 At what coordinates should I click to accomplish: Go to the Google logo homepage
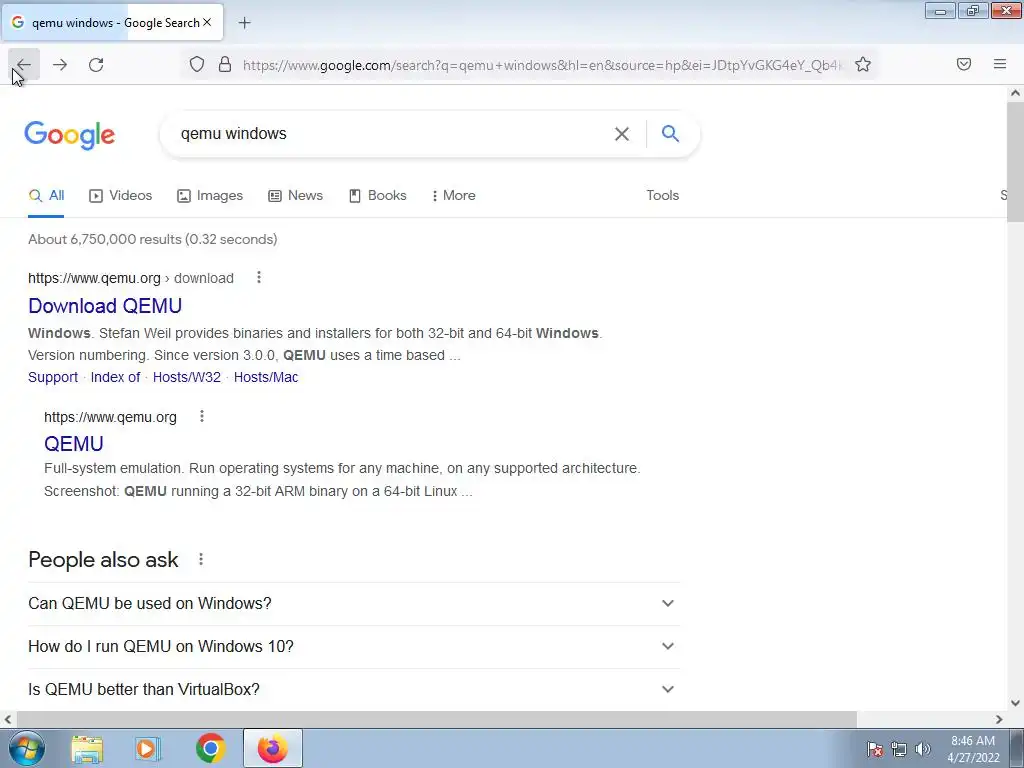coord(70,135)
